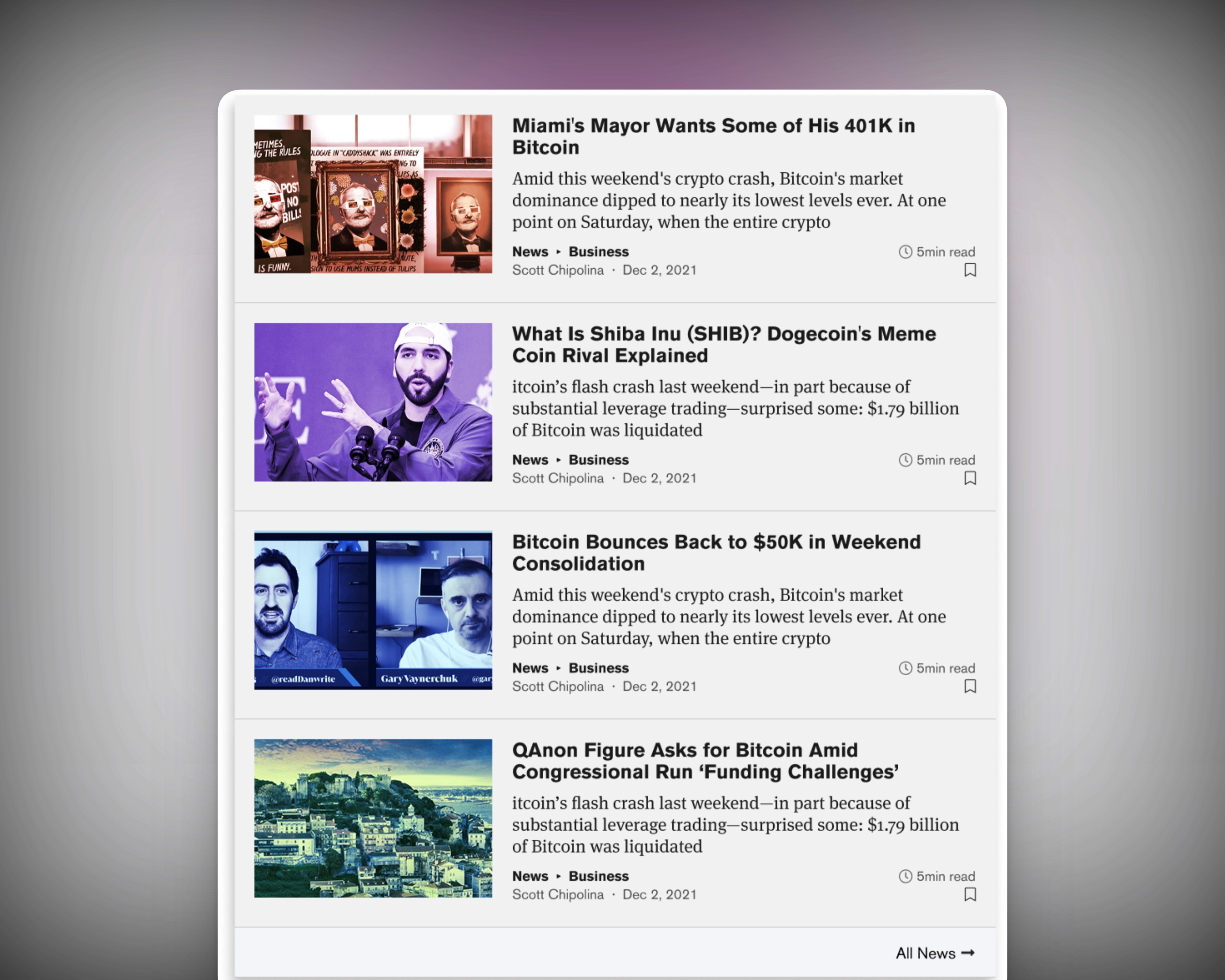
Task: Bookmark the Shiba Inu explainer article
Action: pos(970,478)
